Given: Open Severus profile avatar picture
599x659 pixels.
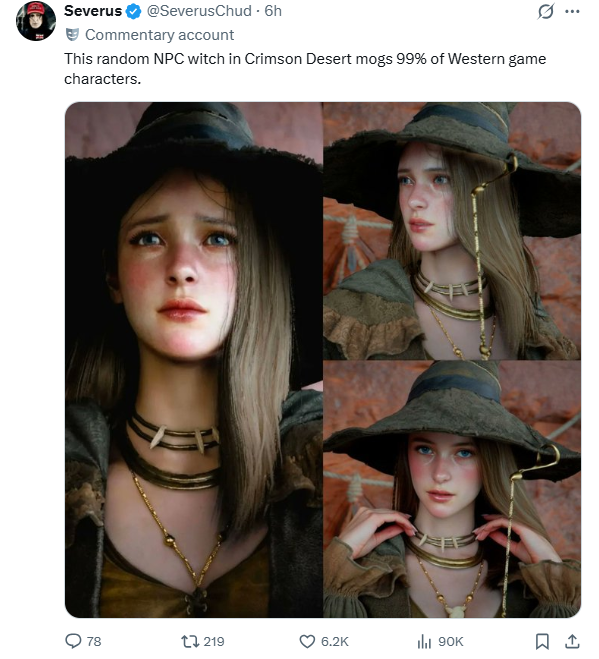Looking at the screenshot, I should (36, 21).
